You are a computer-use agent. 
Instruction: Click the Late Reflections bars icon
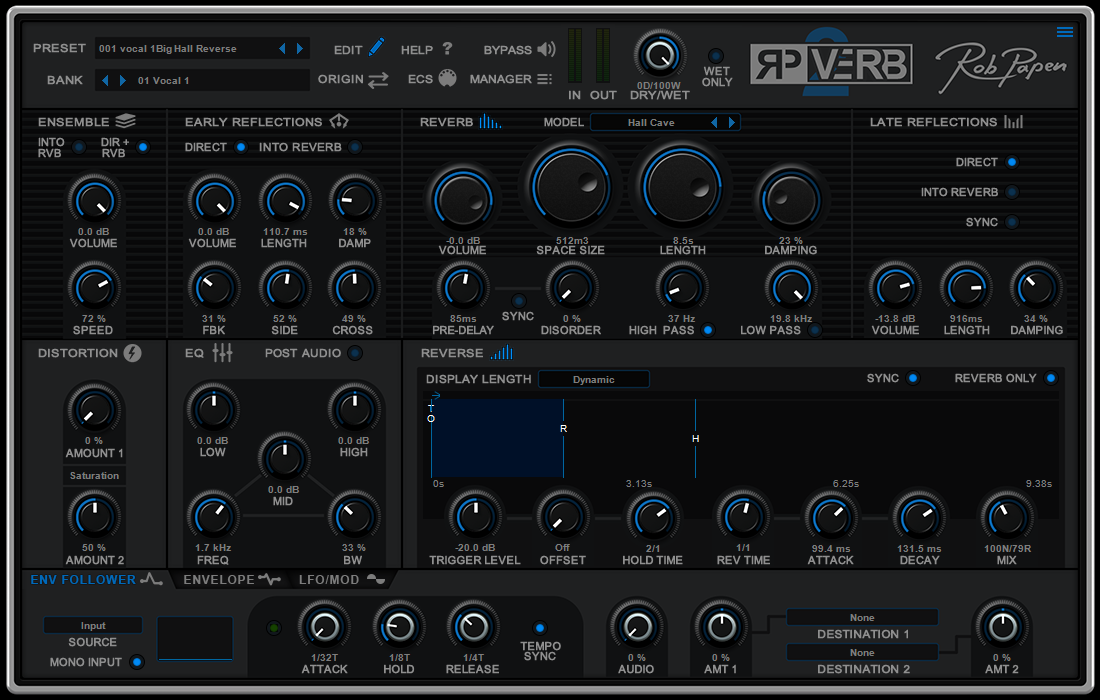pyautogui.click(x=1013, y=121)
